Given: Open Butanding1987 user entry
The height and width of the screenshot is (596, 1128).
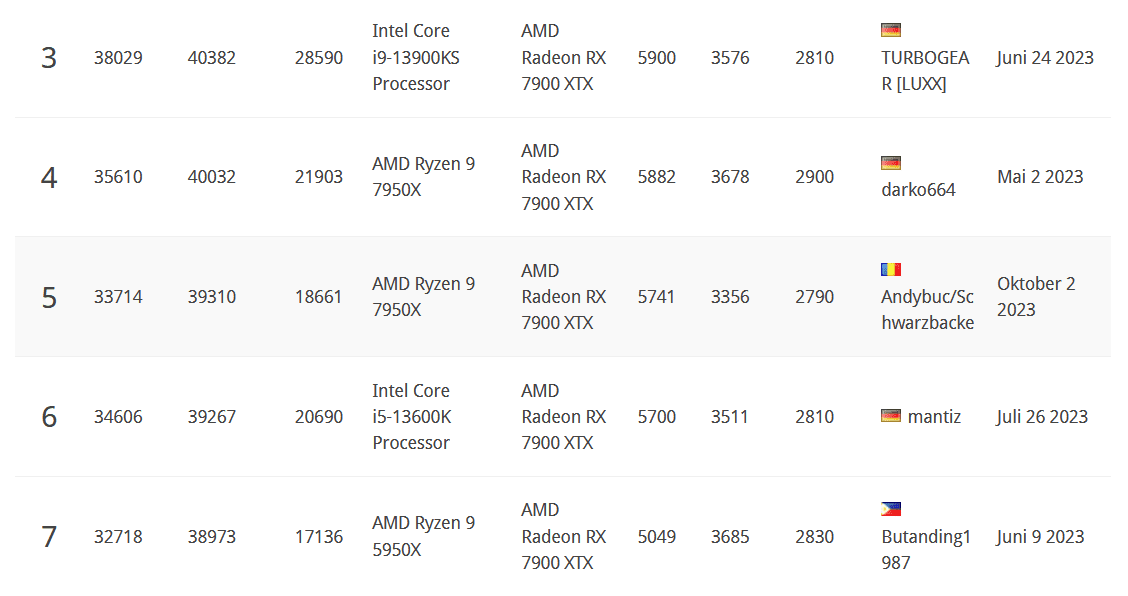Looking at the screenshot, I should [926, 550].
